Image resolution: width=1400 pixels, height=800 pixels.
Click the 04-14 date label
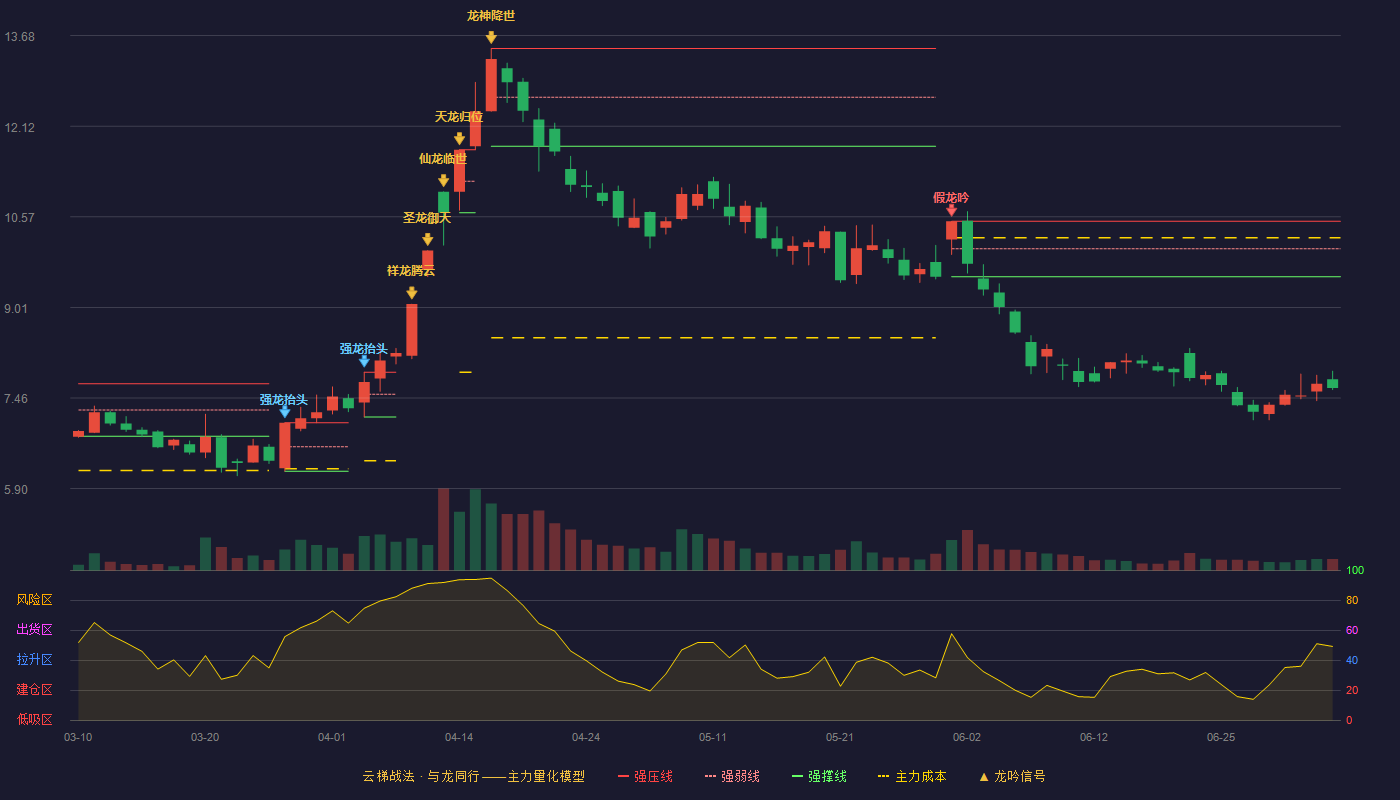click(459, 737)
